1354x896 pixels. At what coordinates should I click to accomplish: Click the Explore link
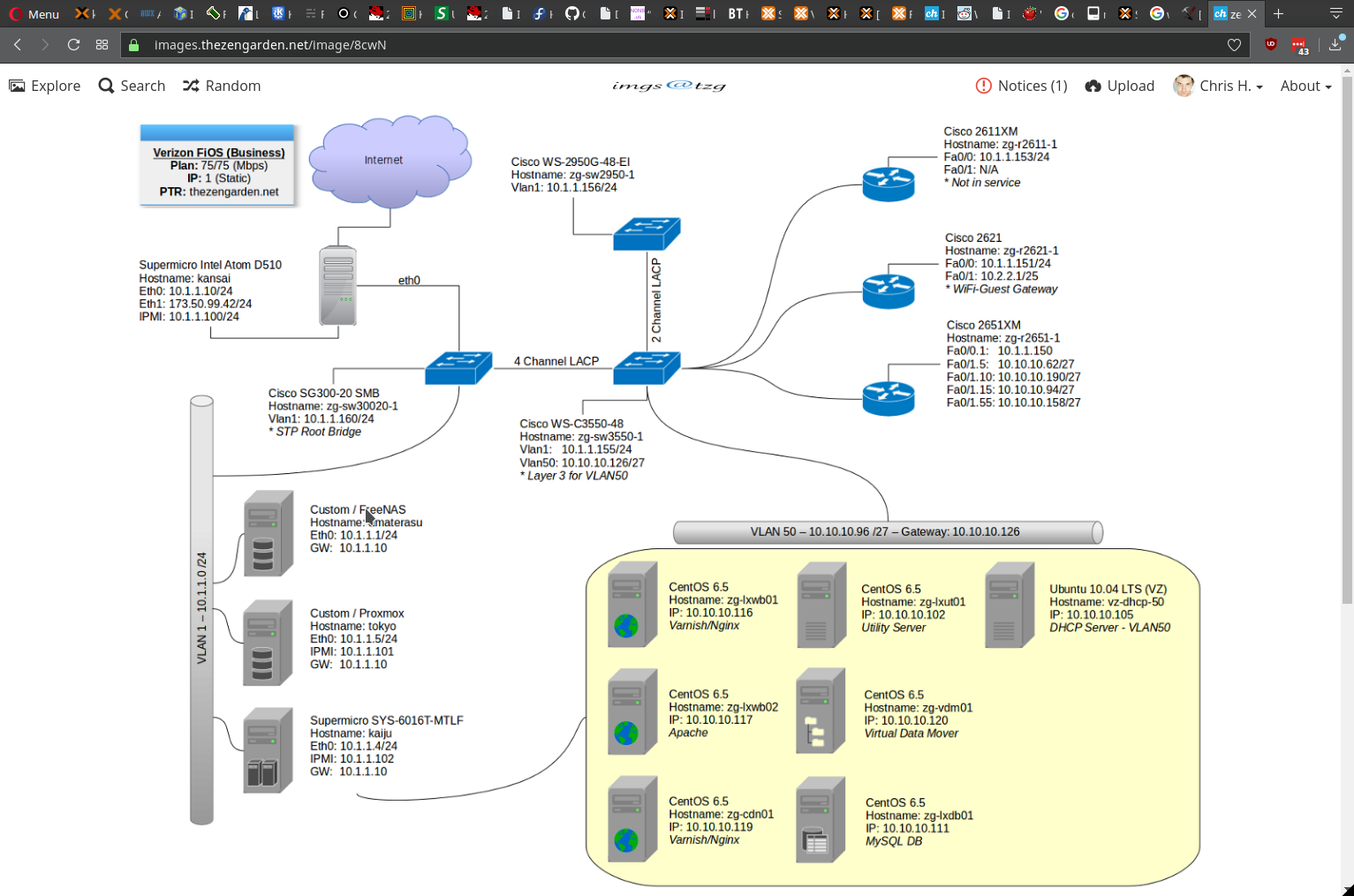pyautogui.click(x=44, y=86)
